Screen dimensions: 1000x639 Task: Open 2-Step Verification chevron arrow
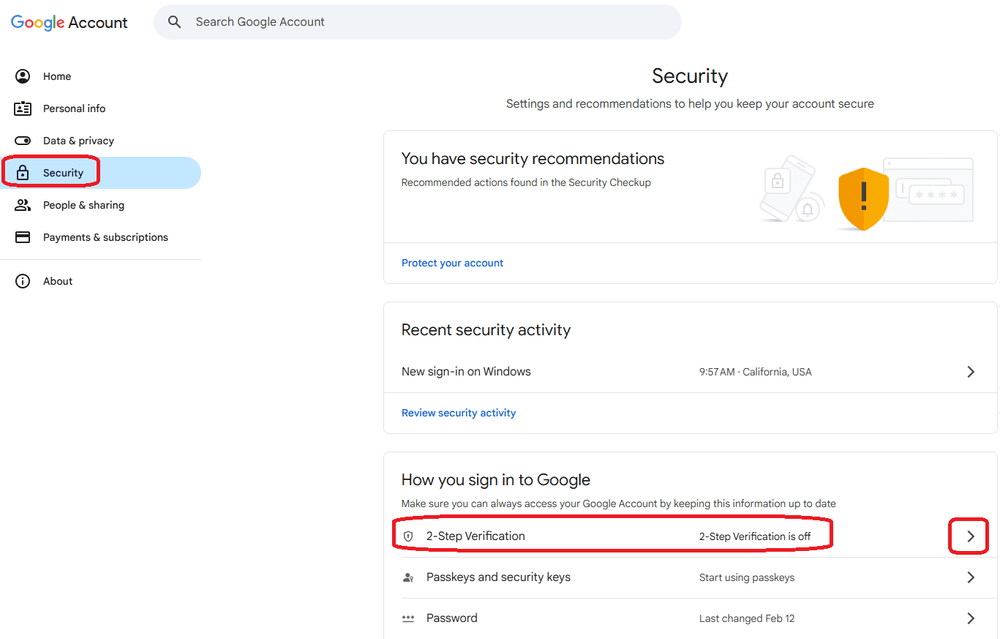coord(970,537)
